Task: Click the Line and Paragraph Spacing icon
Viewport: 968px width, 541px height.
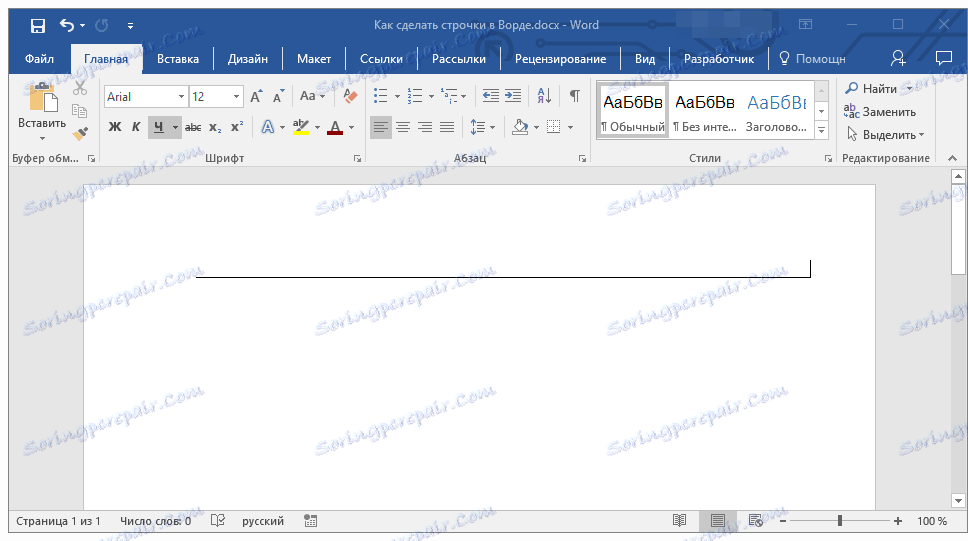Action: pos(478,127)
